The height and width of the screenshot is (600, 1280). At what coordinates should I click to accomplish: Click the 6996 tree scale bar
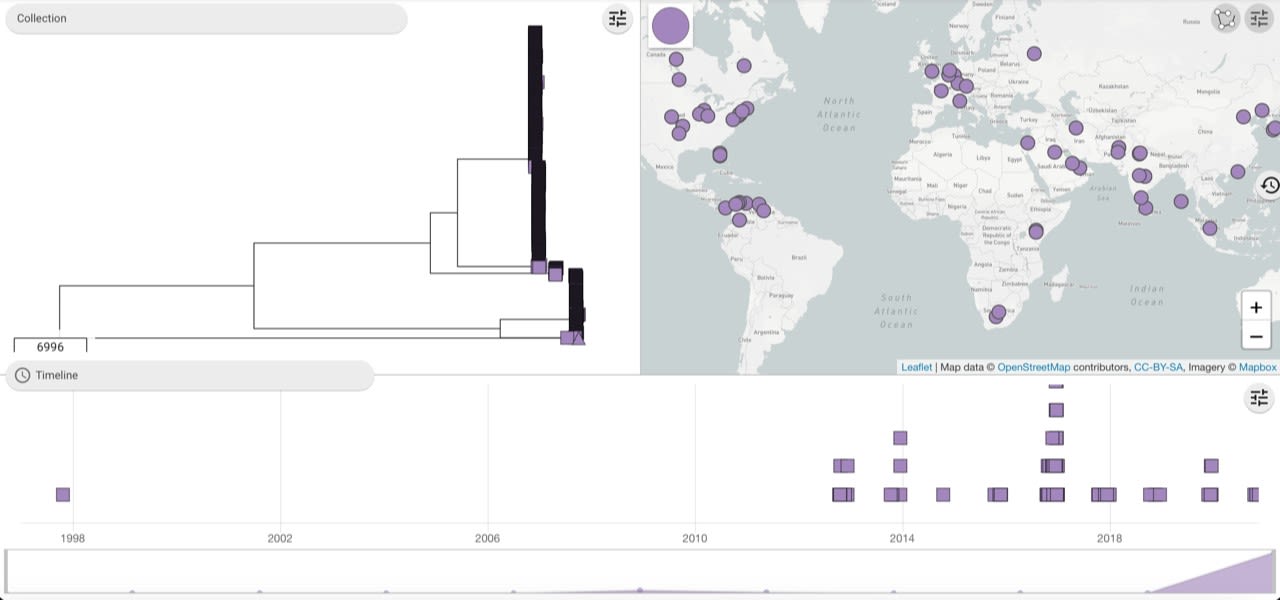pyautogui.click(x=50, y=346)
